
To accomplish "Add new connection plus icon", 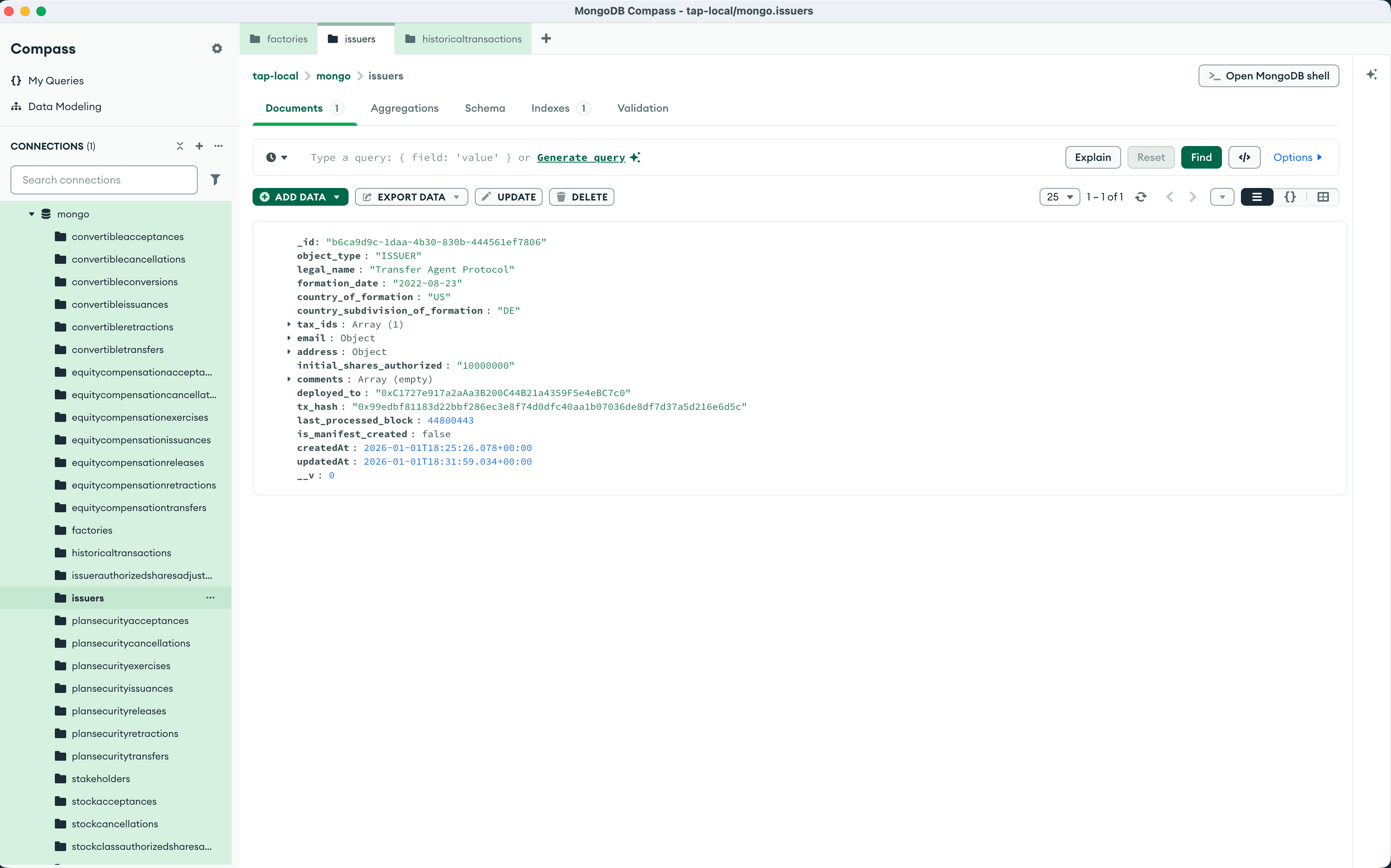I will click(199, 146).
